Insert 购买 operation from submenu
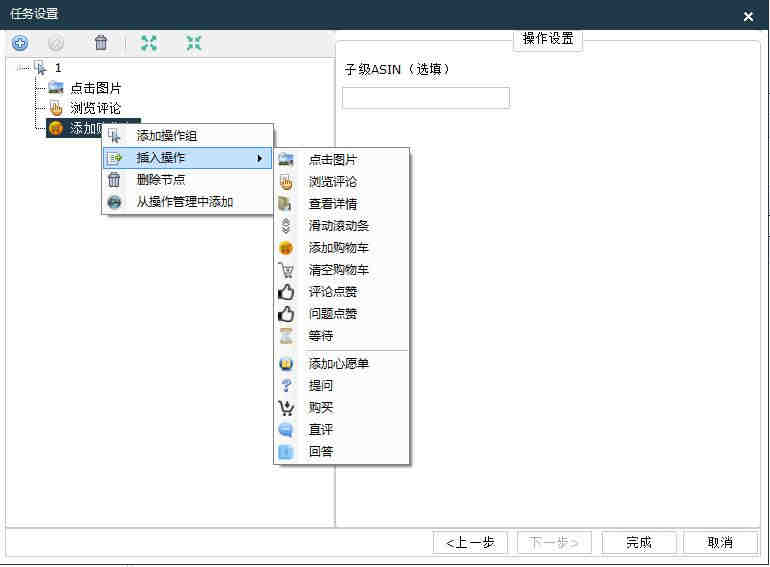This screenshot has height=567, width=770. (x=341, y=408)
